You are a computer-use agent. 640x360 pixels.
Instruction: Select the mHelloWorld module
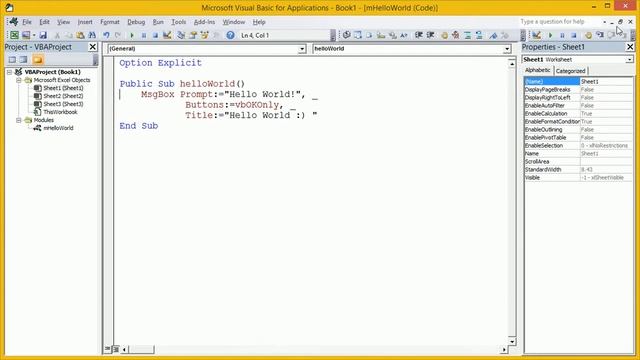tap(58, 128)
